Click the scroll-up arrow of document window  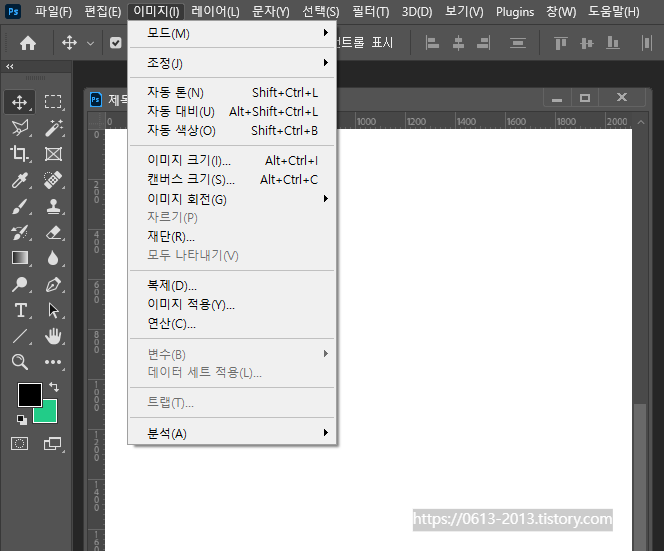click(641, 122)
